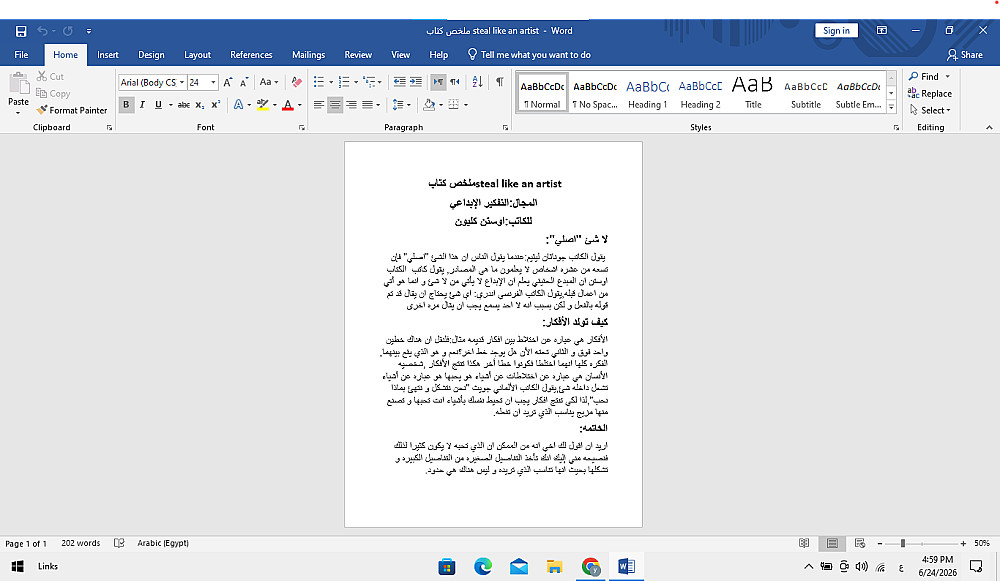Viewport: 1000px width, 581px height.
Task: Click the Replace button in Editing group
Action: coord(930,93)
